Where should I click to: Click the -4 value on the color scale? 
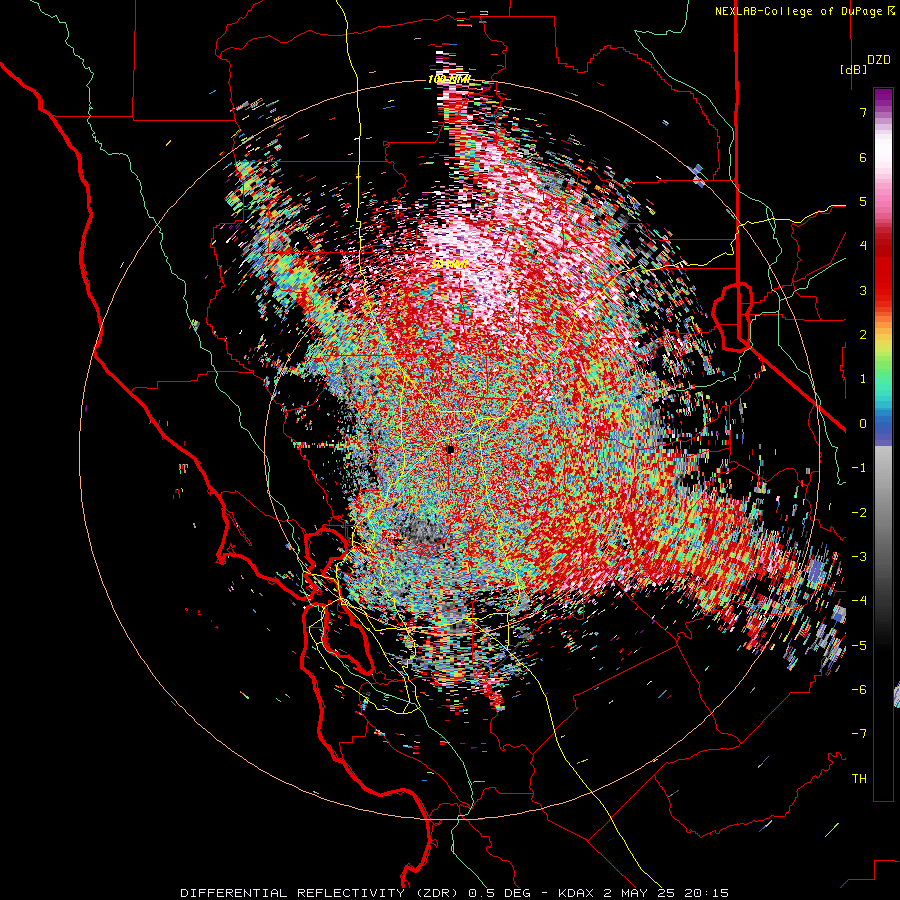859,601
